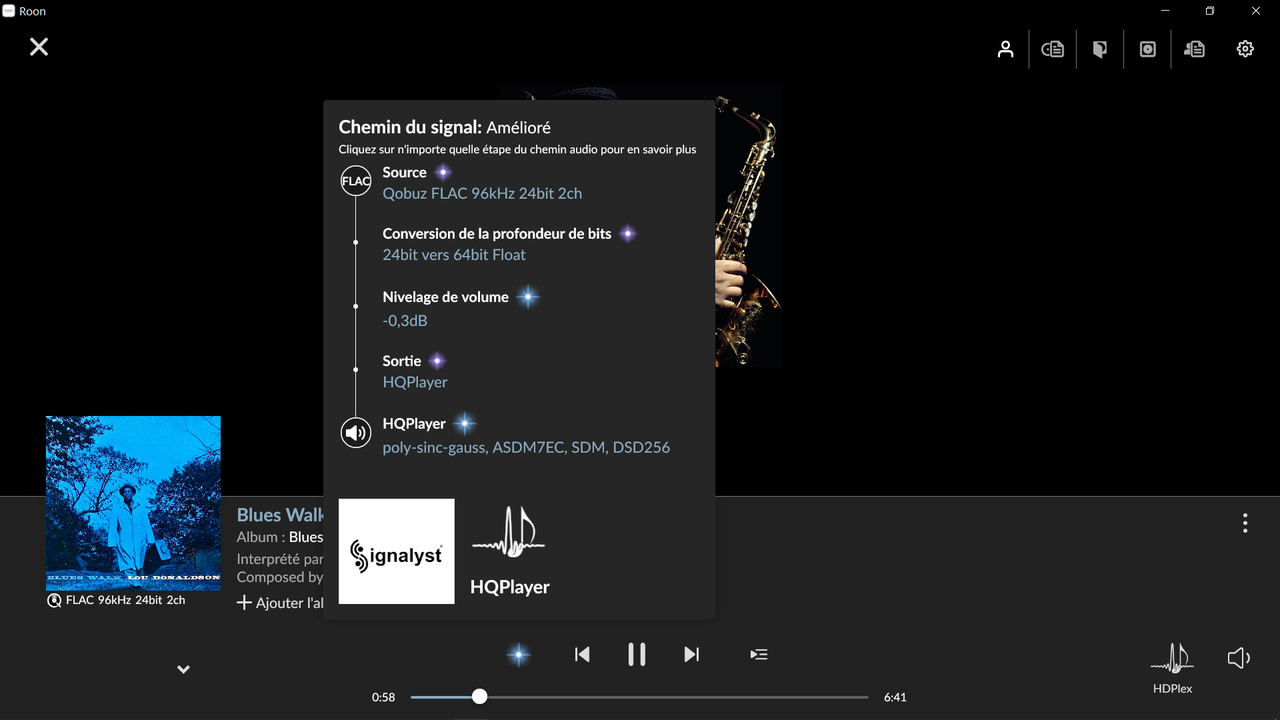This screenshot has height=720, width=1280.
Task: Click the star next to HQPlayer step
Action: (x=465, y=423)
